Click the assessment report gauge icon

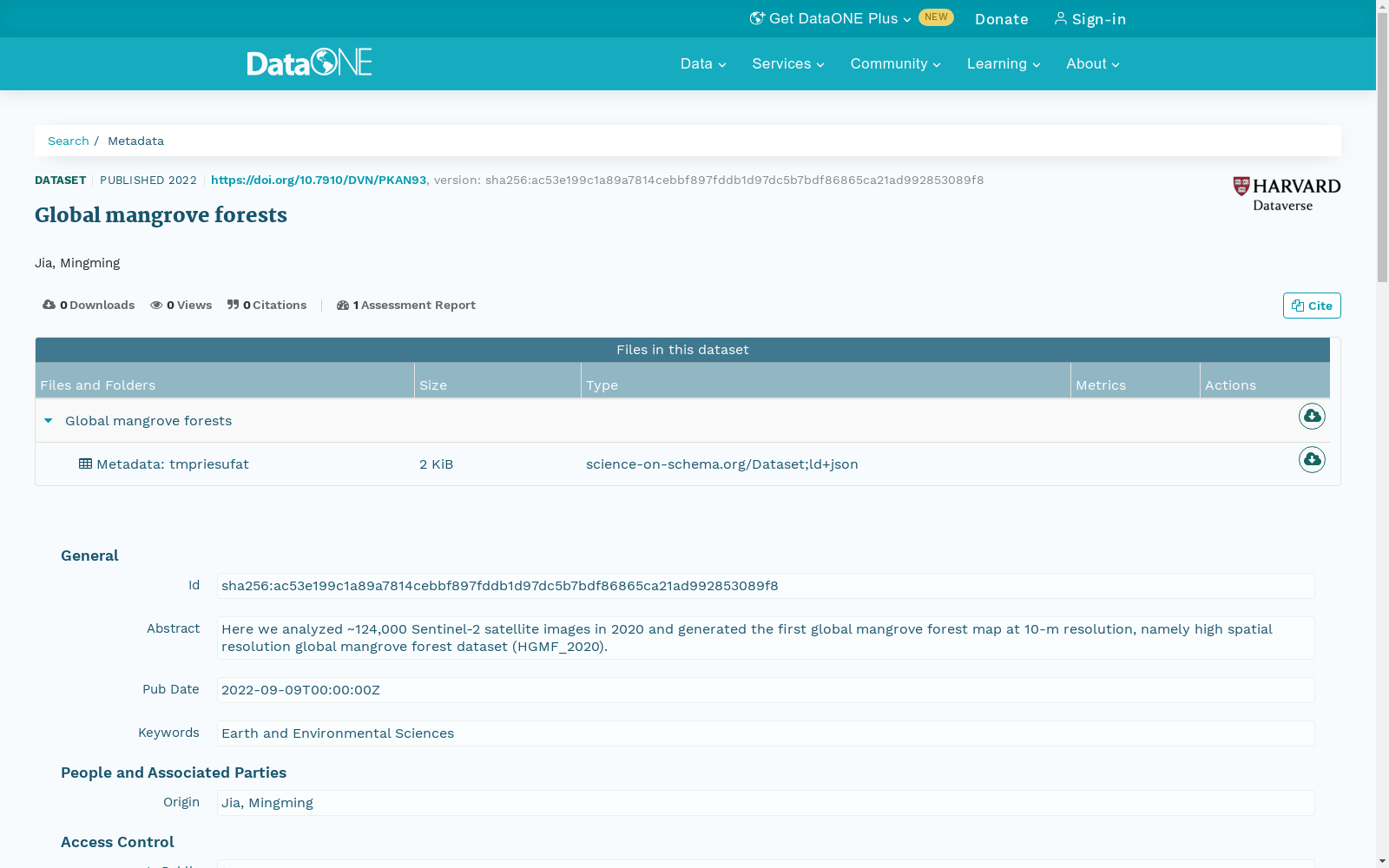[x=343, y=305]
